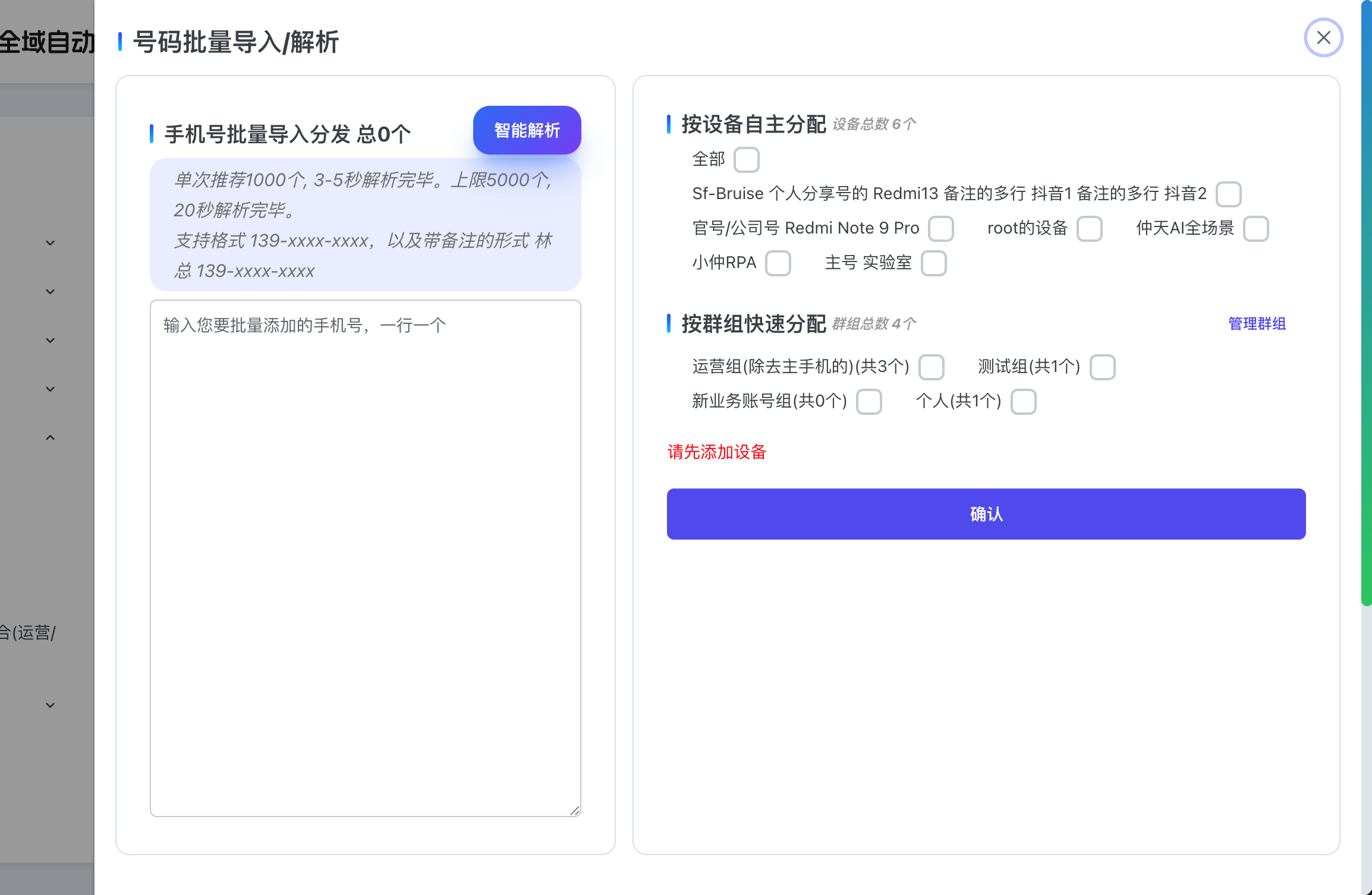Grab the textarea resize handle corner

click(x=575, y=811)
